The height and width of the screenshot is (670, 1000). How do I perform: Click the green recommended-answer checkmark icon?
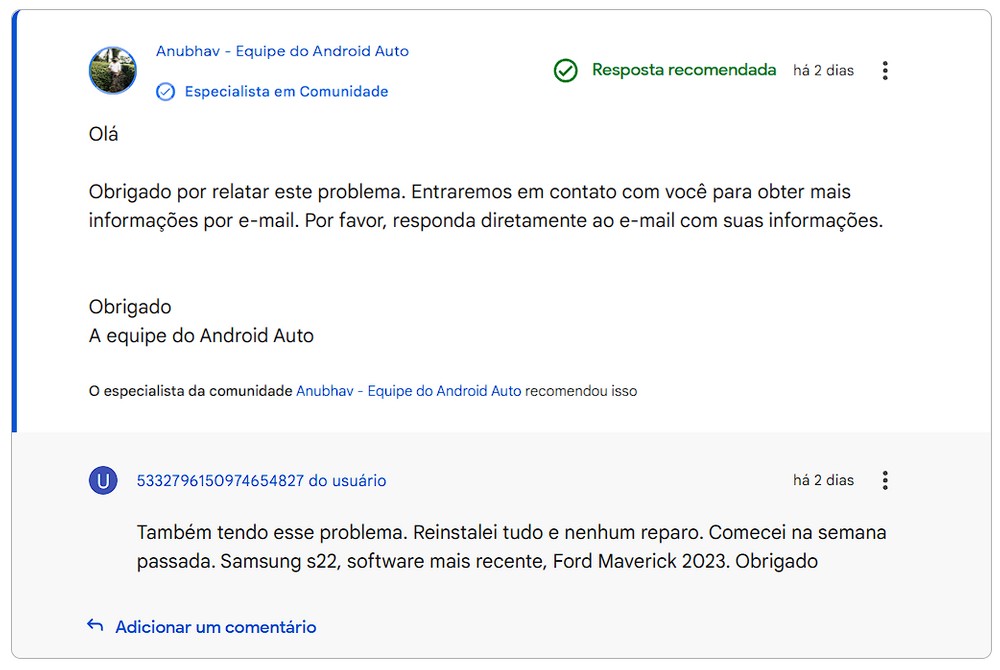(x=566, y=70)
